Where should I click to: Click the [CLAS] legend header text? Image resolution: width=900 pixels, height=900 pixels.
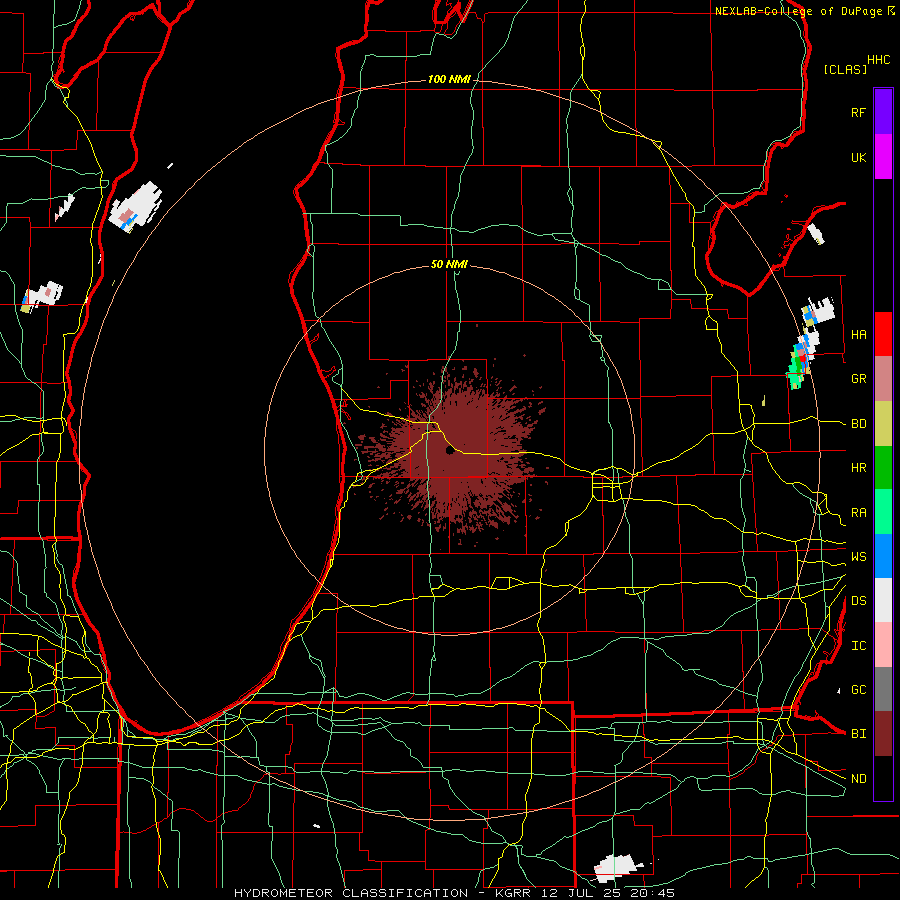(845, 69)
